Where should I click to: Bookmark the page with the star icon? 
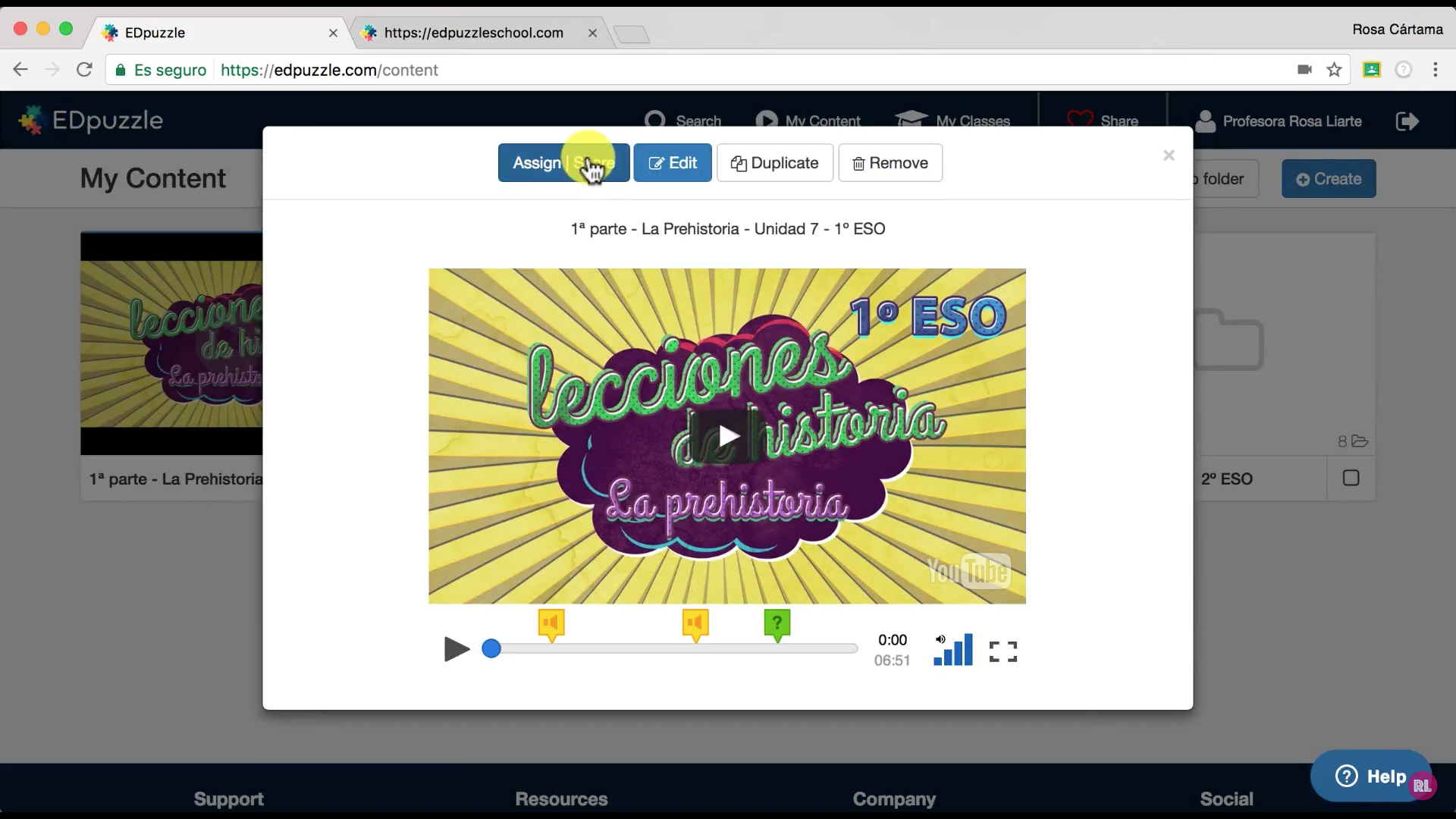(1334, 70)
